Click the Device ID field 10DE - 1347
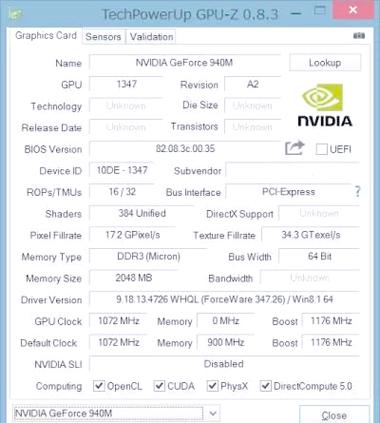Image resolution: width=380 pixels, height=423 pixels. [x=122, y=170]
